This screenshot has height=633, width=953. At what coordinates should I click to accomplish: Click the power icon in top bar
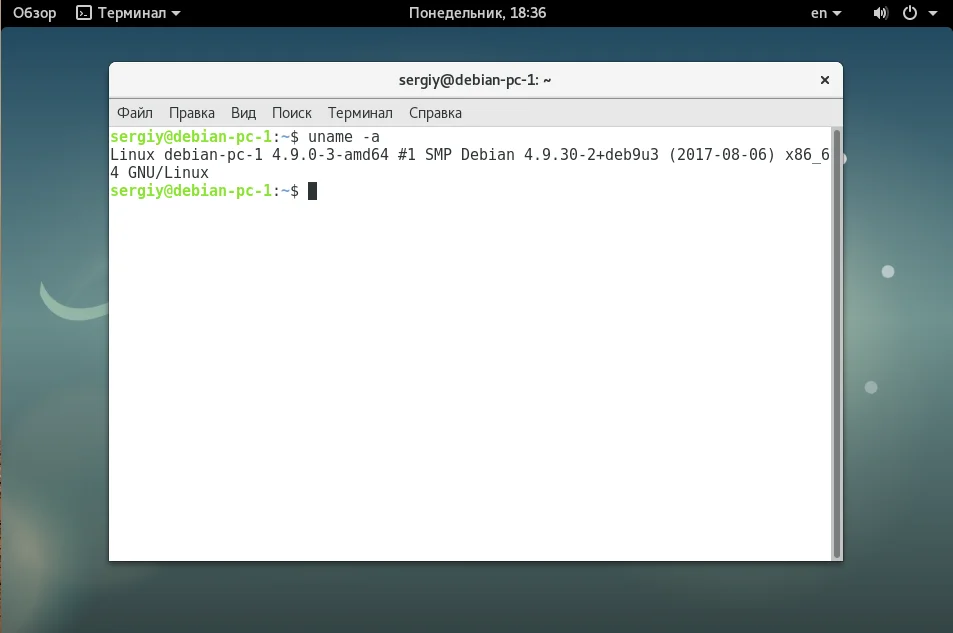[910, 13]
